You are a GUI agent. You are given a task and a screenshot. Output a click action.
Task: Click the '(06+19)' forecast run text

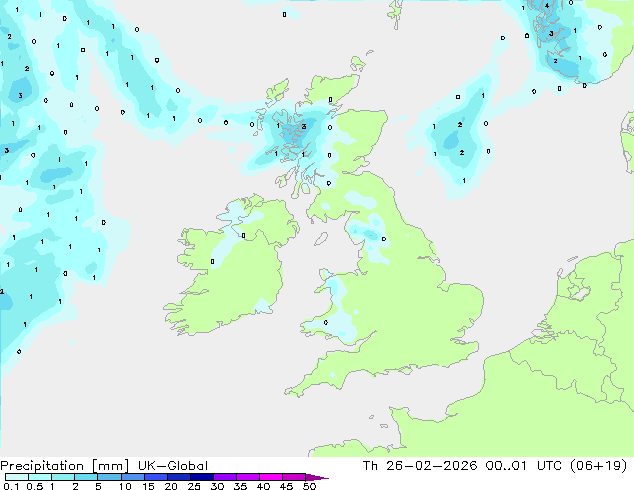598,466
